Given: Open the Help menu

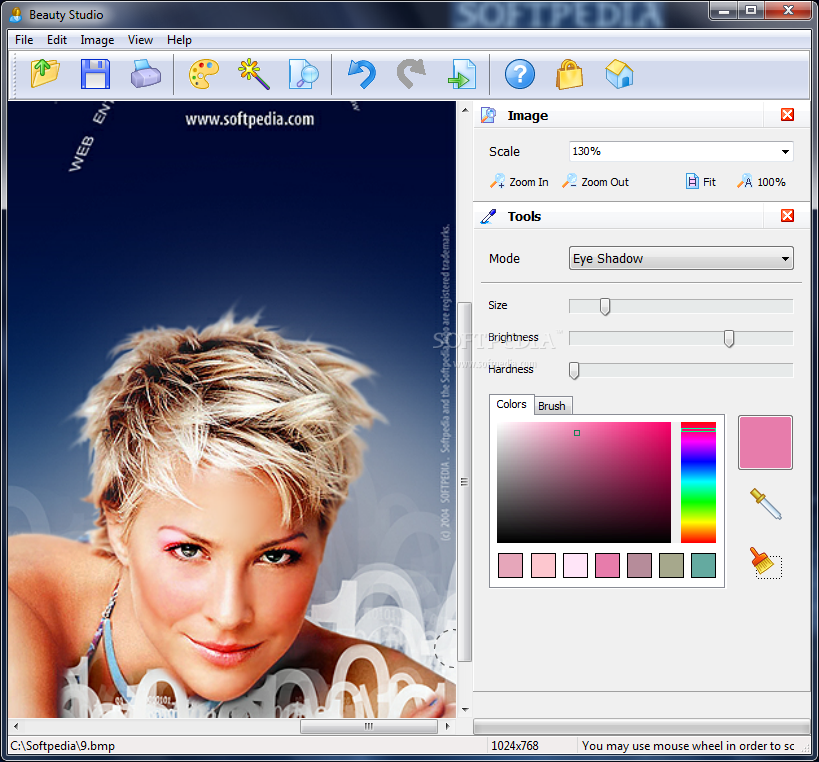Looking at the screenshot, I should coord(179,40).
